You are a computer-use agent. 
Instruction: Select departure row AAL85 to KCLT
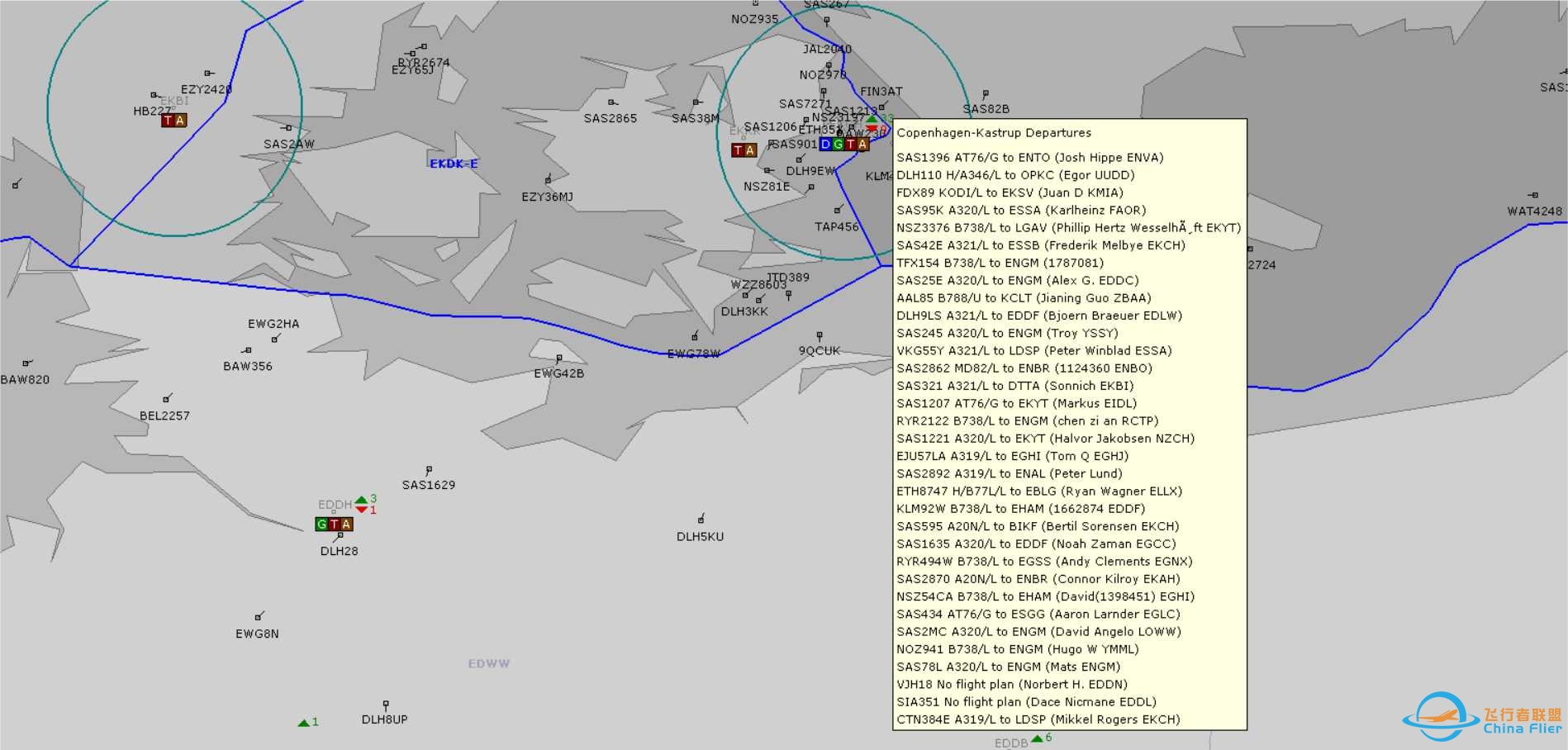click(1024, 298)
